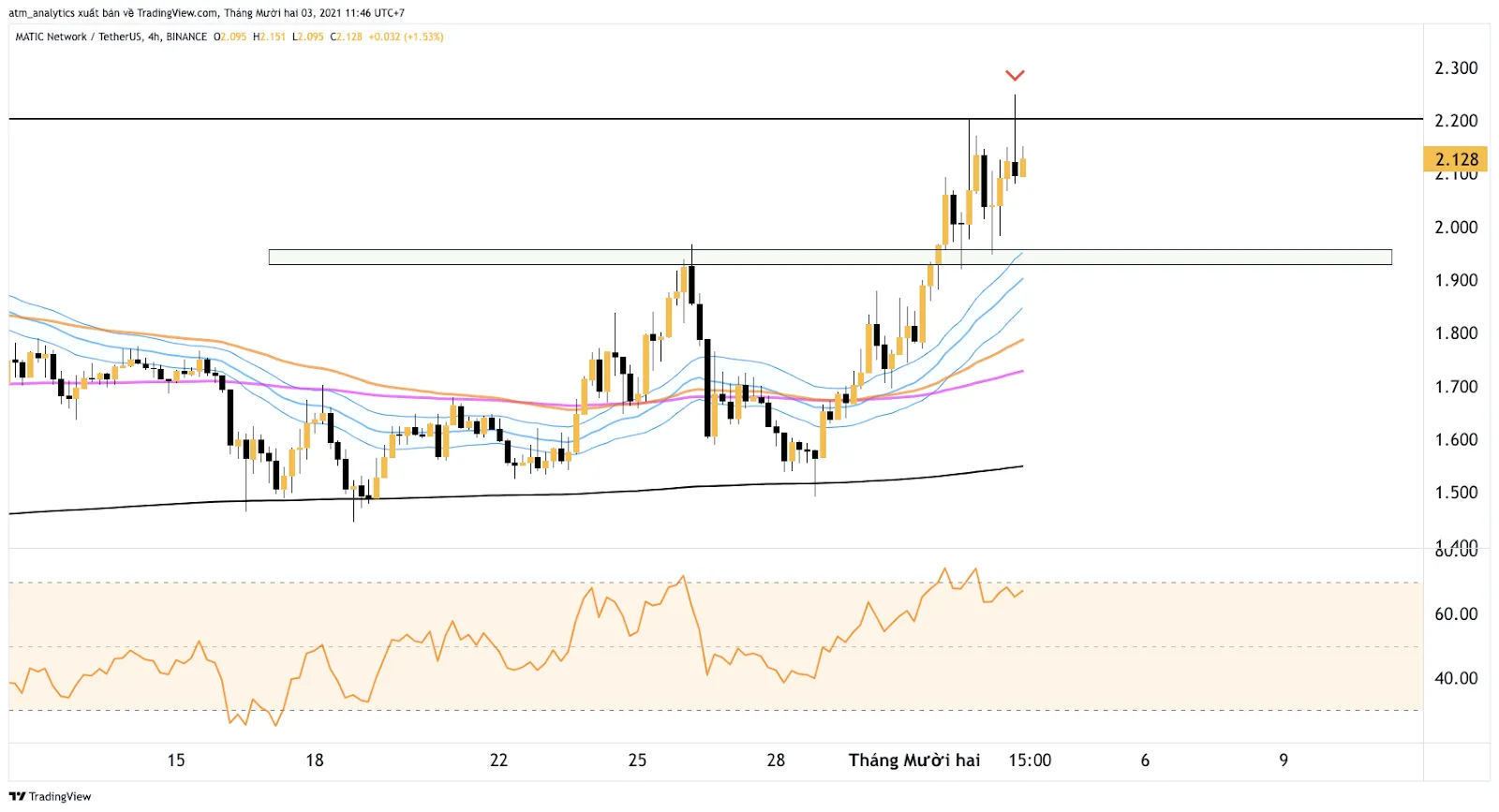The height and width of the screenshot is (812, 1499).
Task: Click the 1.600 price axis label
Action: 1456,439
